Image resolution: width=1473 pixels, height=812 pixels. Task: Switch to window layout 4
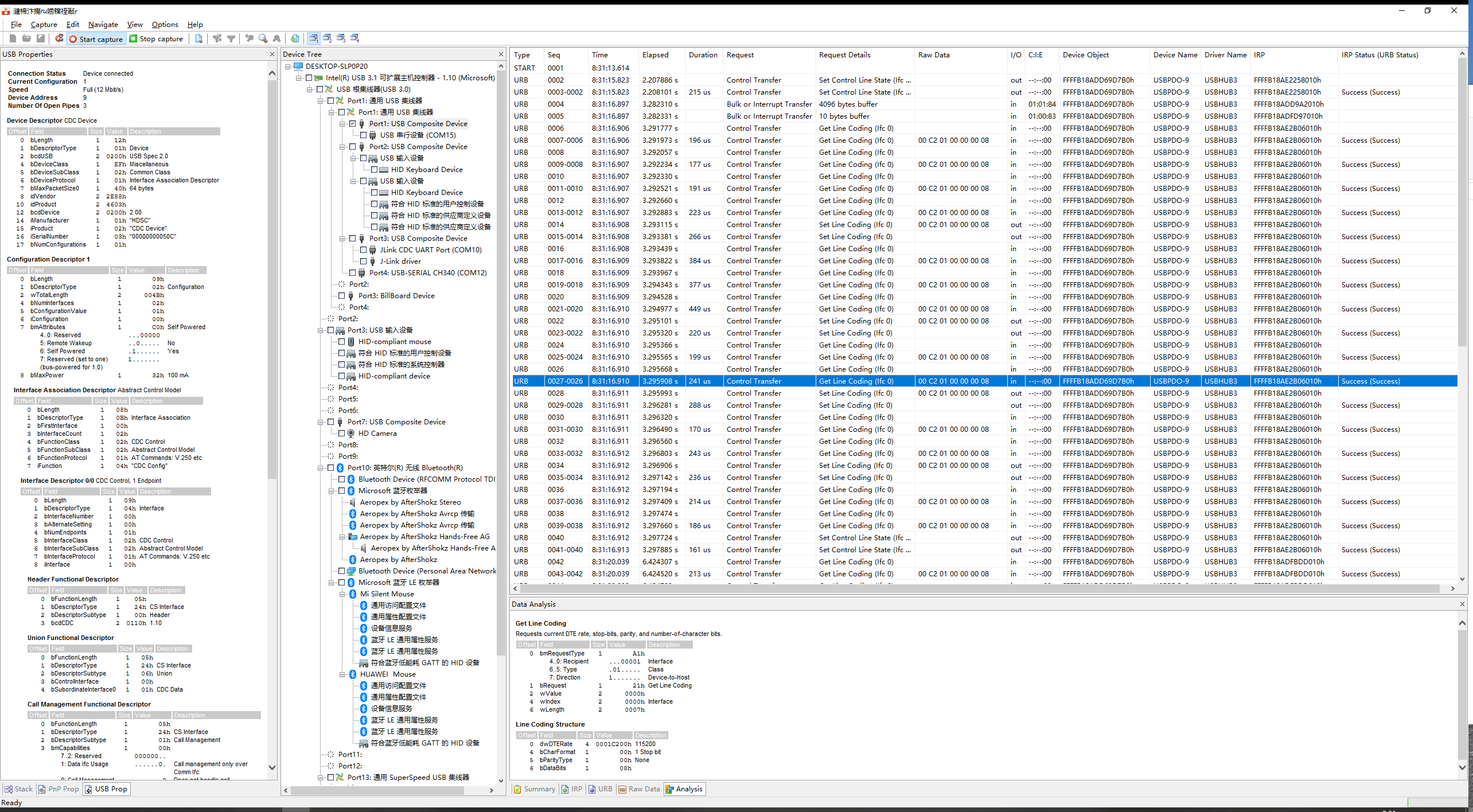pyautogui.click(x=354, y=38)
